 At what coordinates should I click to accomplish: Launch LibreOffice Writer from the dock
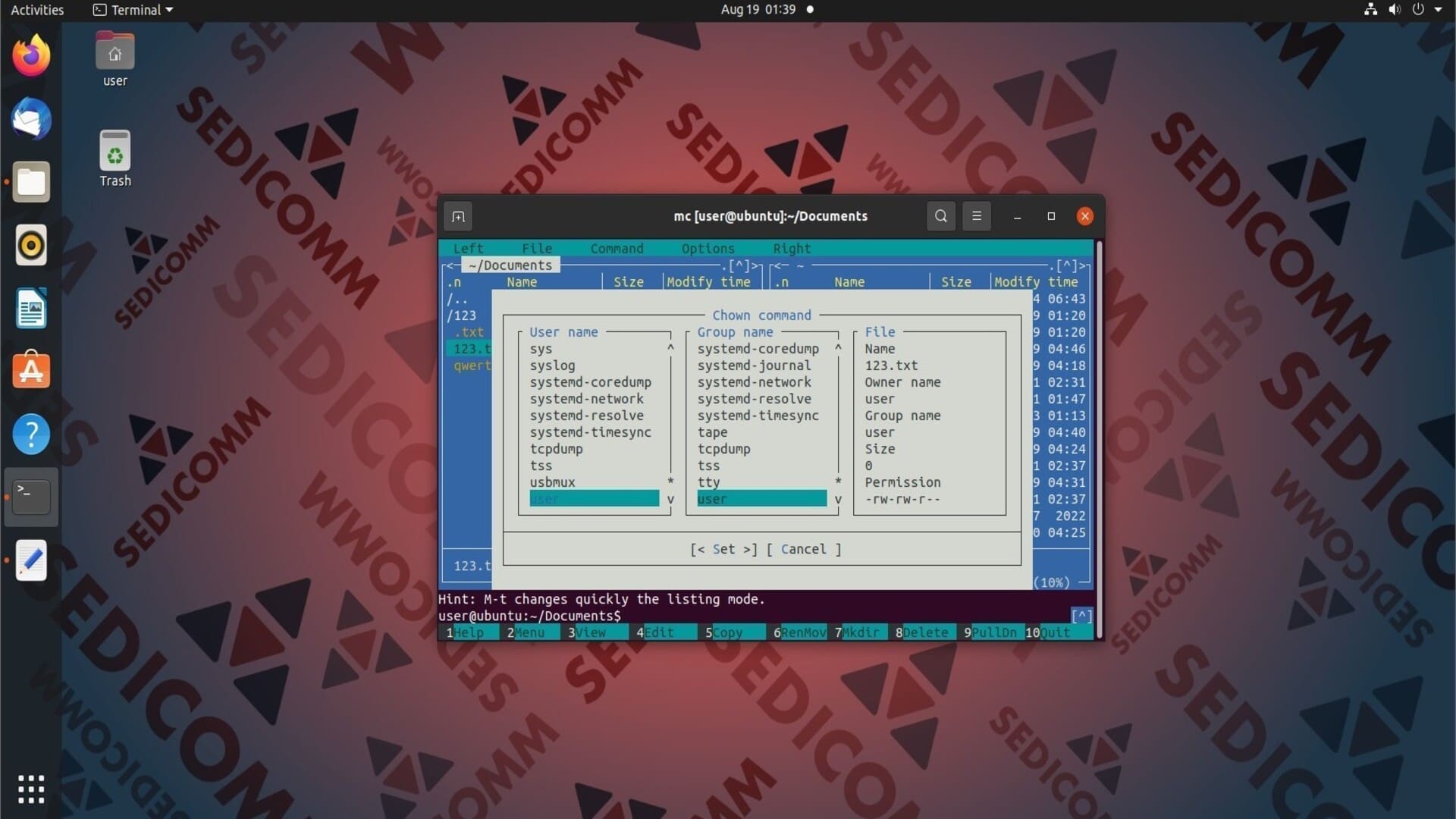click(31, 308)
